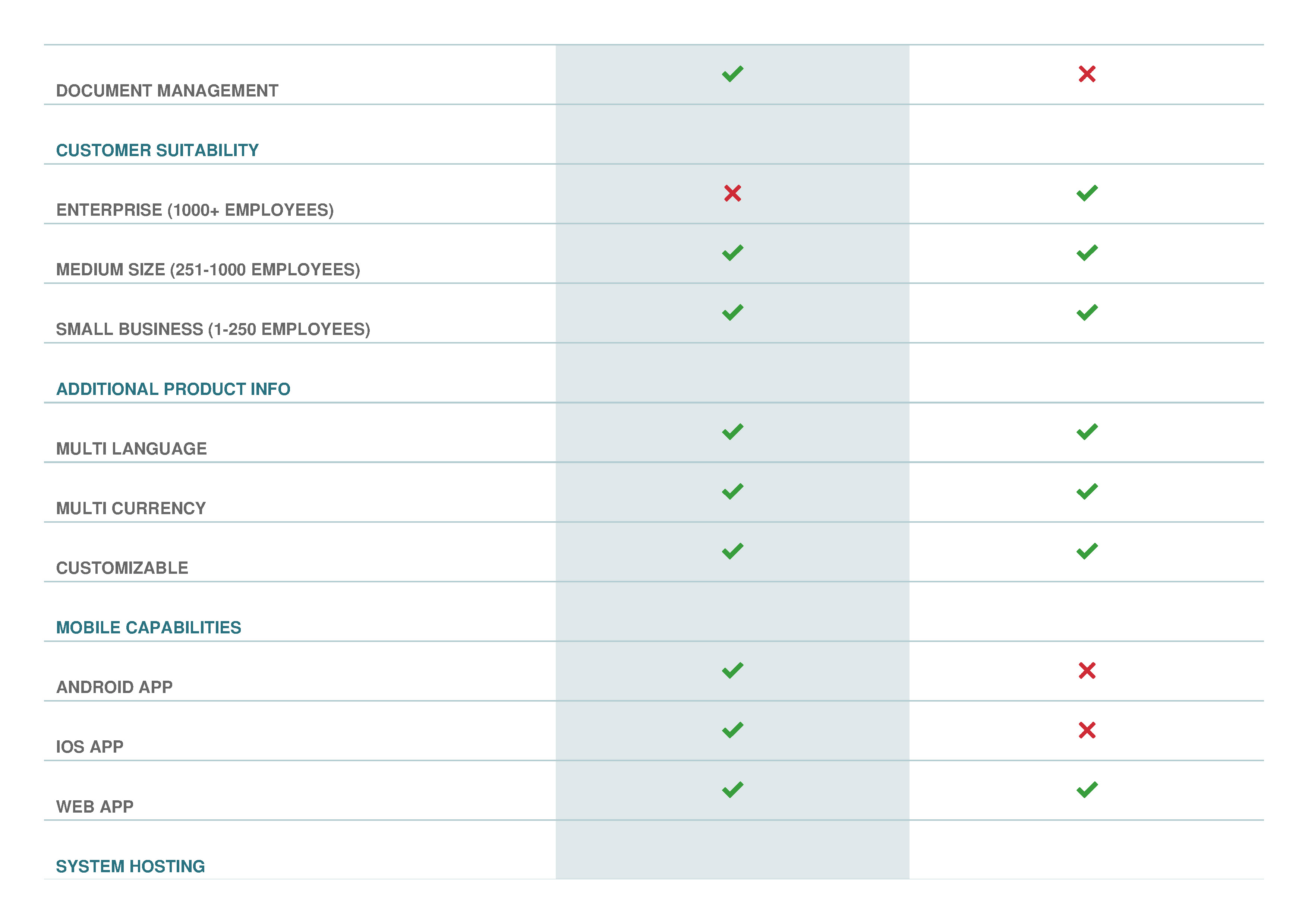The width and height of the screenshot is (1308, 924).
Task: Select the Additional Product Info heading
Action: point(173,389)
